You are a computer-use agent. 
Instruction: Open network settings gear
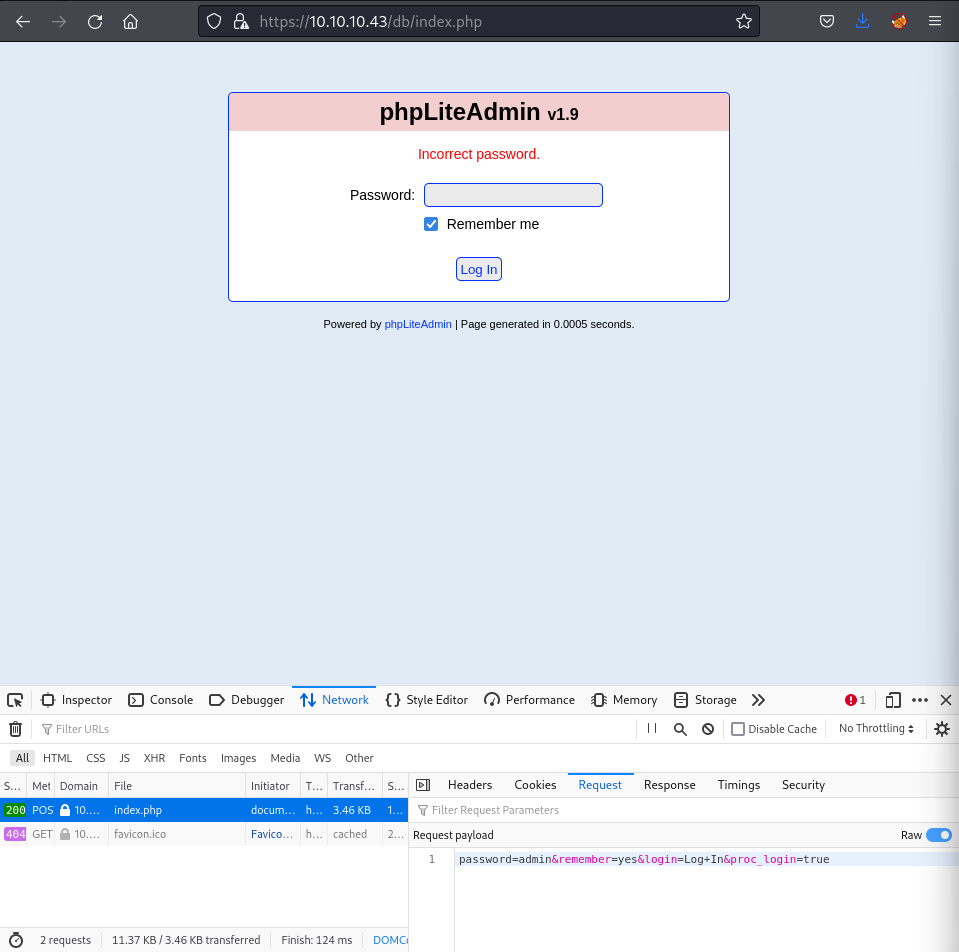(x=941, y=729)
